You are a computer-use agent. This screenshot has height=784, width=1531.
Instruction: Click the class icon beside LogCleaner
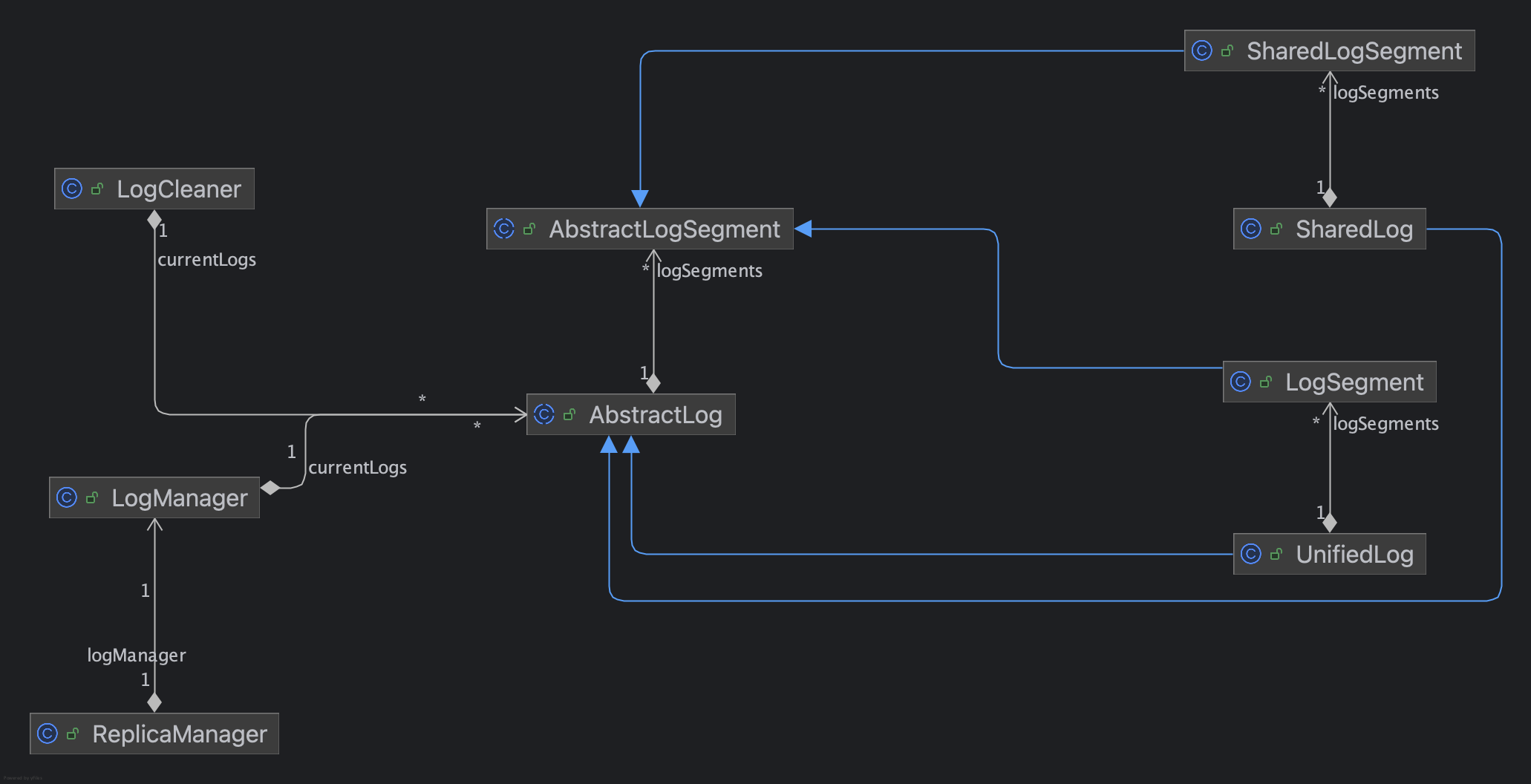point(72,189)
